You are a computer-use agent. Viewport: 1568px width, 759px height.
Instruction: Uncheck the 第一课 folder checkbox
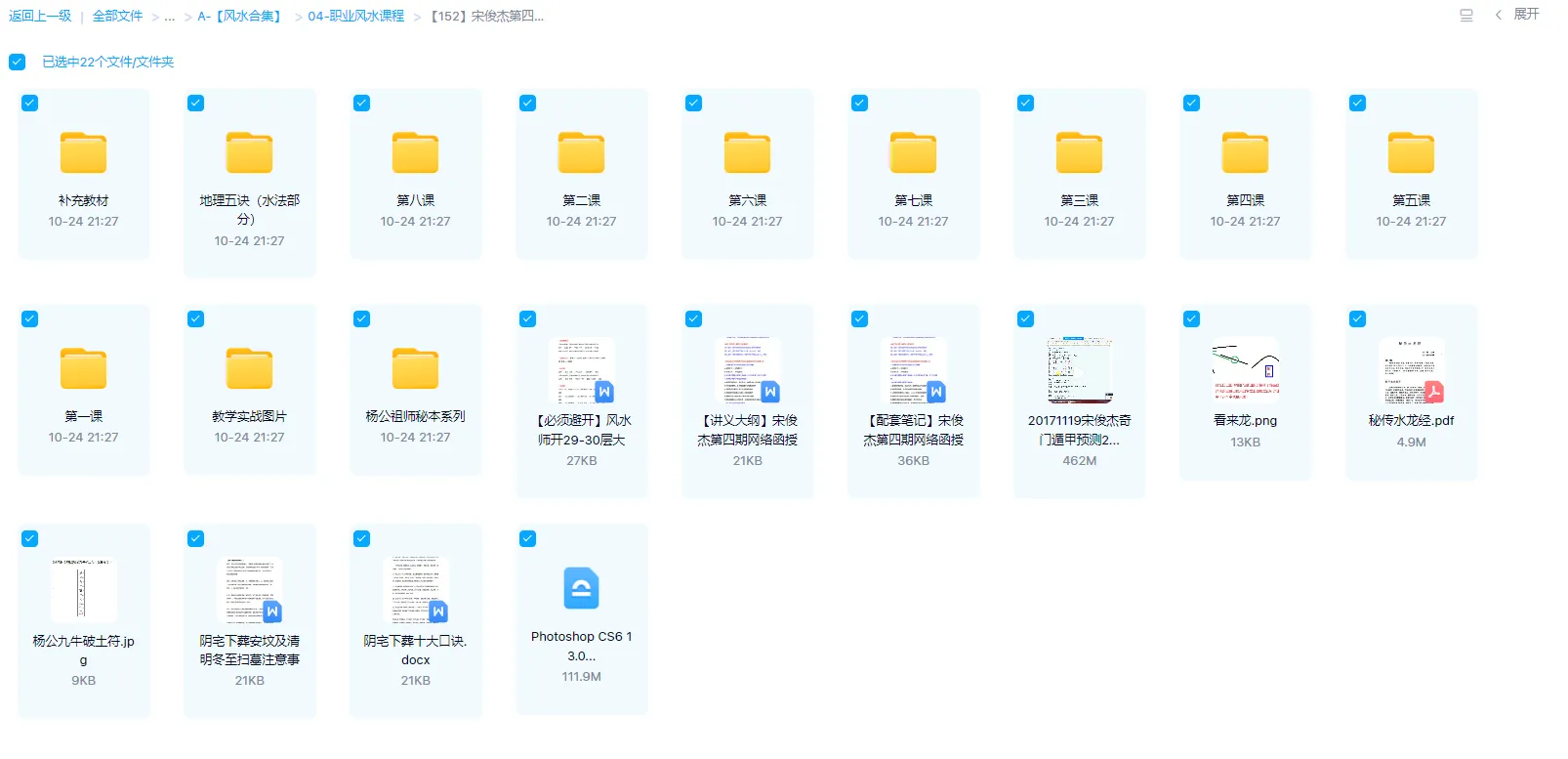pyautogui.click(x=30, y=318)
